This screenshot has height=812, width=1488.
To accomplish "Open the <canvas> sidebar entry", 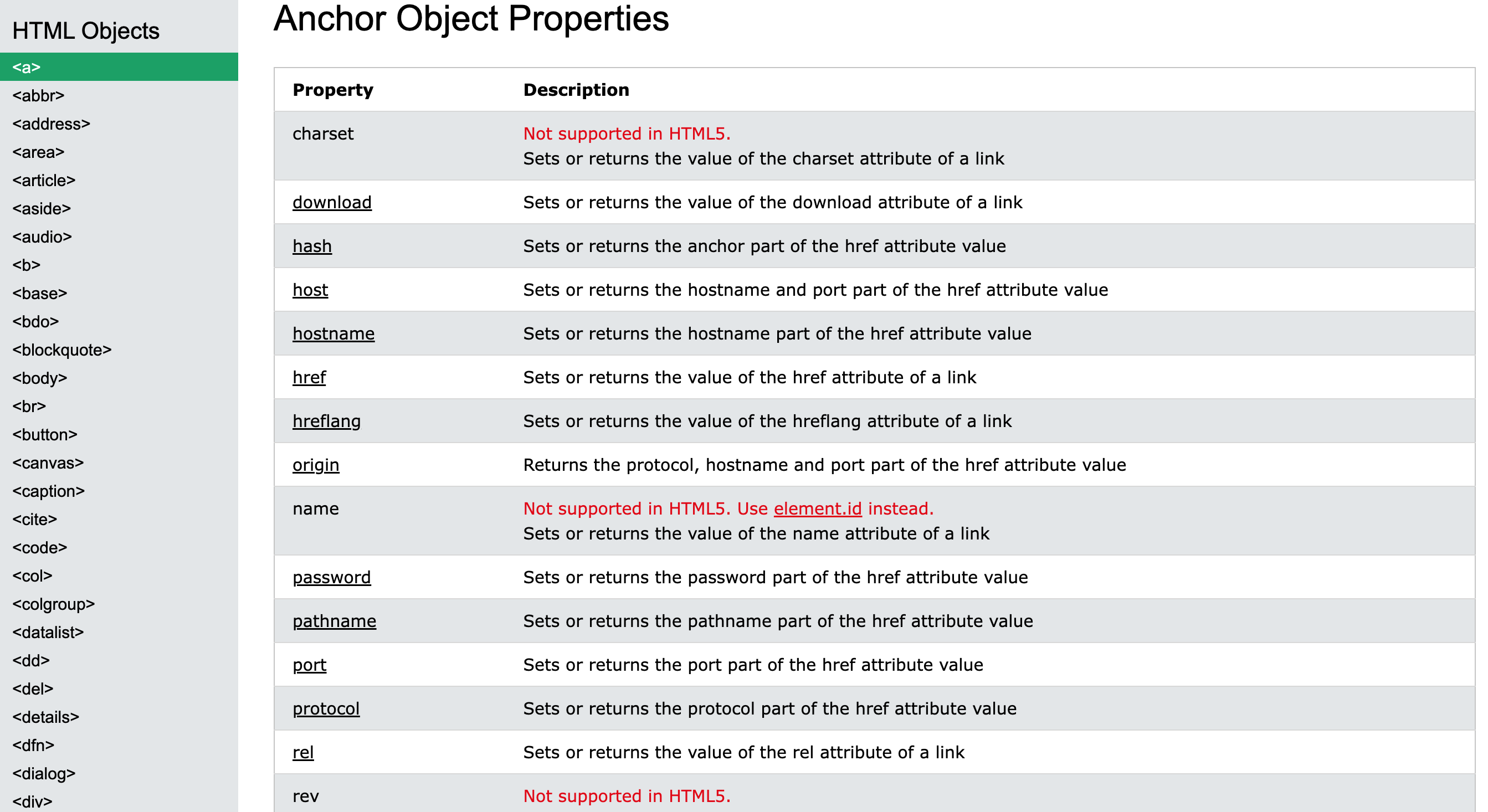I will coord(48,462).
